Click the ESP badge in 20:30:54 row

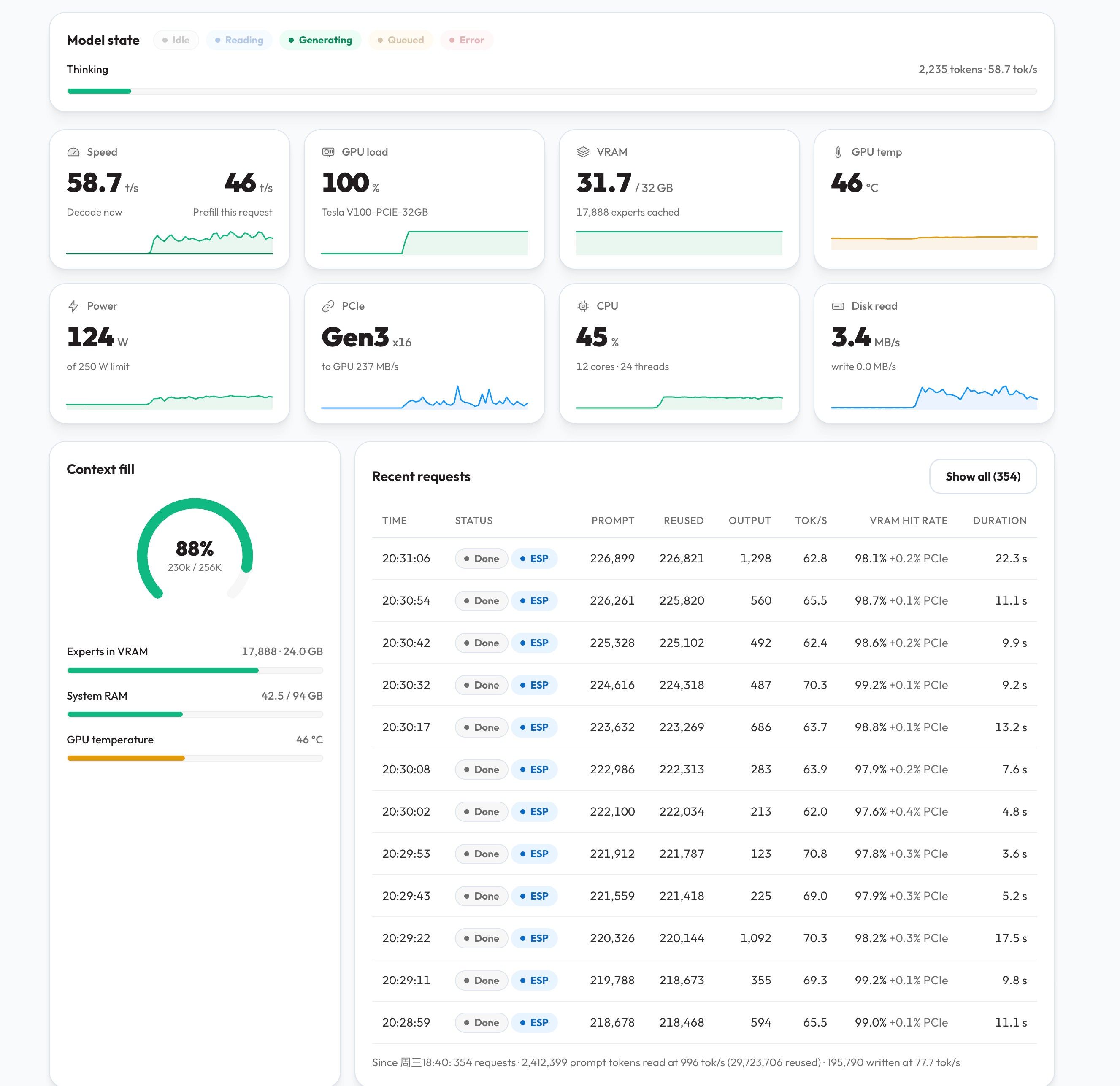tap(534, 601)
